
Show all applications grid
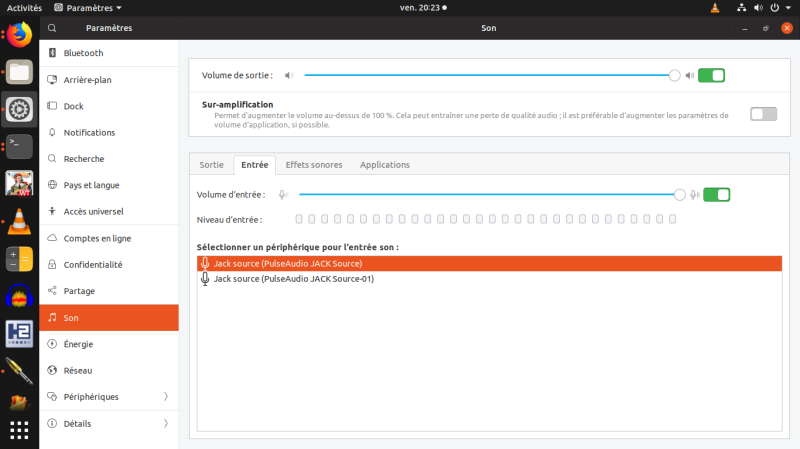point(19,430)
